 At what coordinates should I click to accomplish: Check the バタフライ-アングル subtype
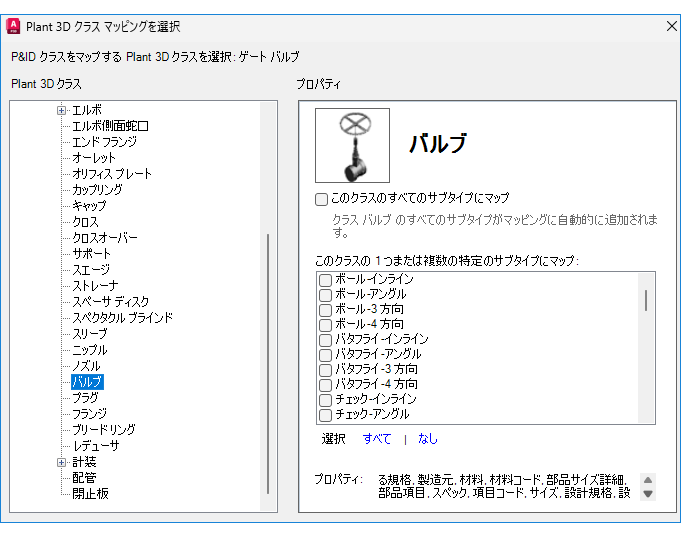[325, 355]
